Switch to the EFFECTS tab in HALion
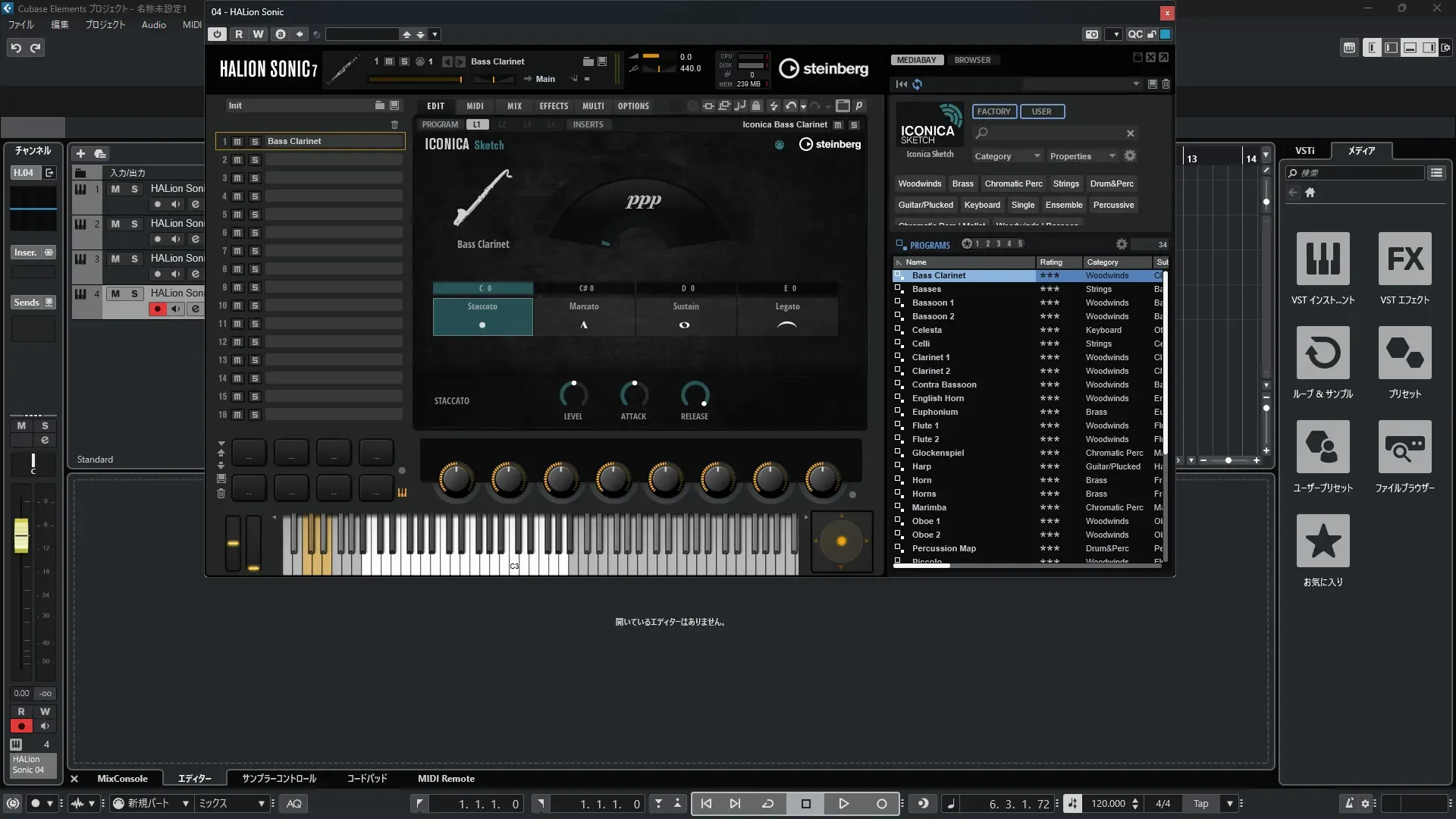This screenshot has width=1456, height=819. click(x=554, y=106)
